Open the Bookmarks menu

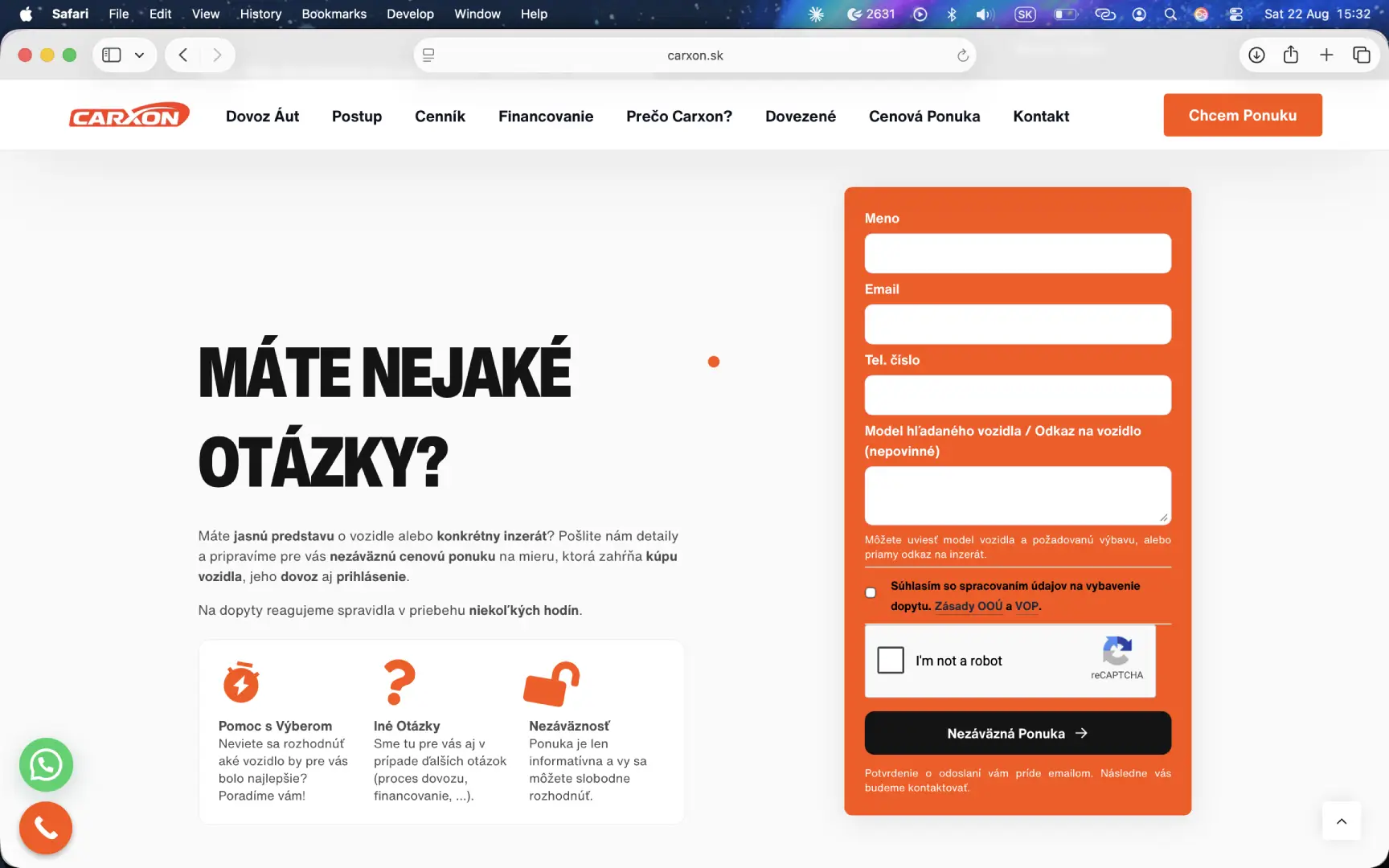(x=334, y=14)
